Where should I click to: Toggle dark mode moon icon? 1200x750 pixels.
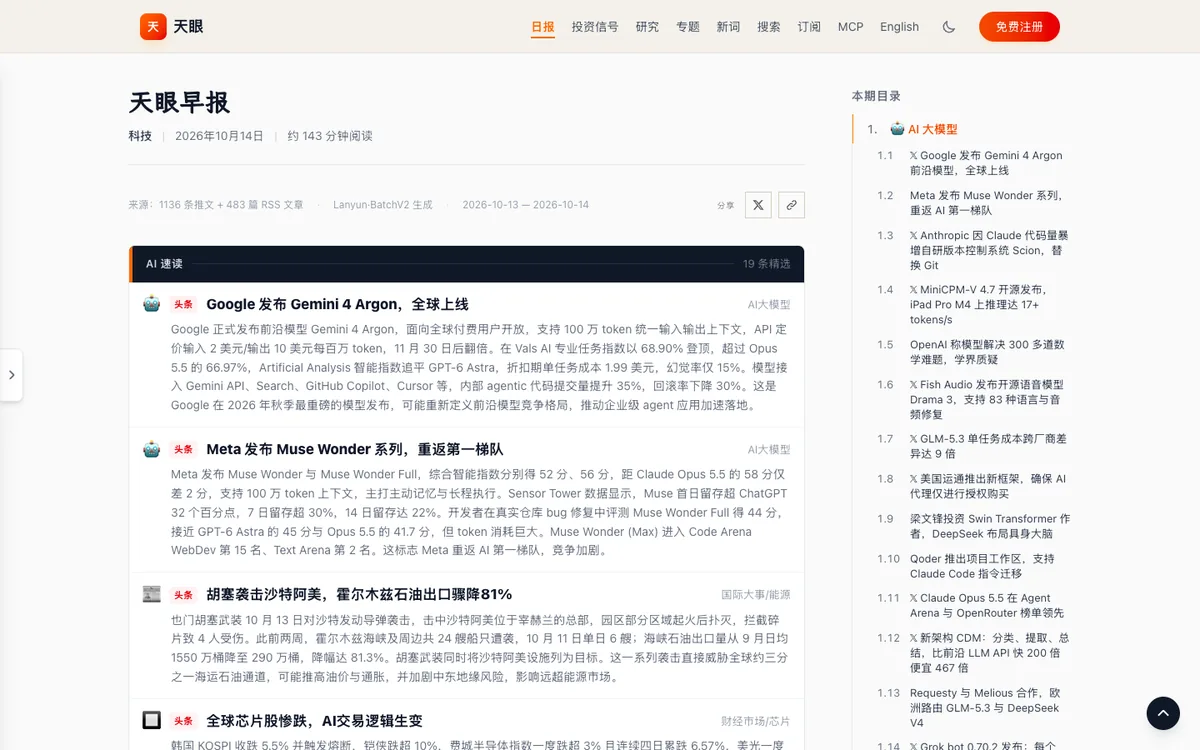(x=949, y=27)
